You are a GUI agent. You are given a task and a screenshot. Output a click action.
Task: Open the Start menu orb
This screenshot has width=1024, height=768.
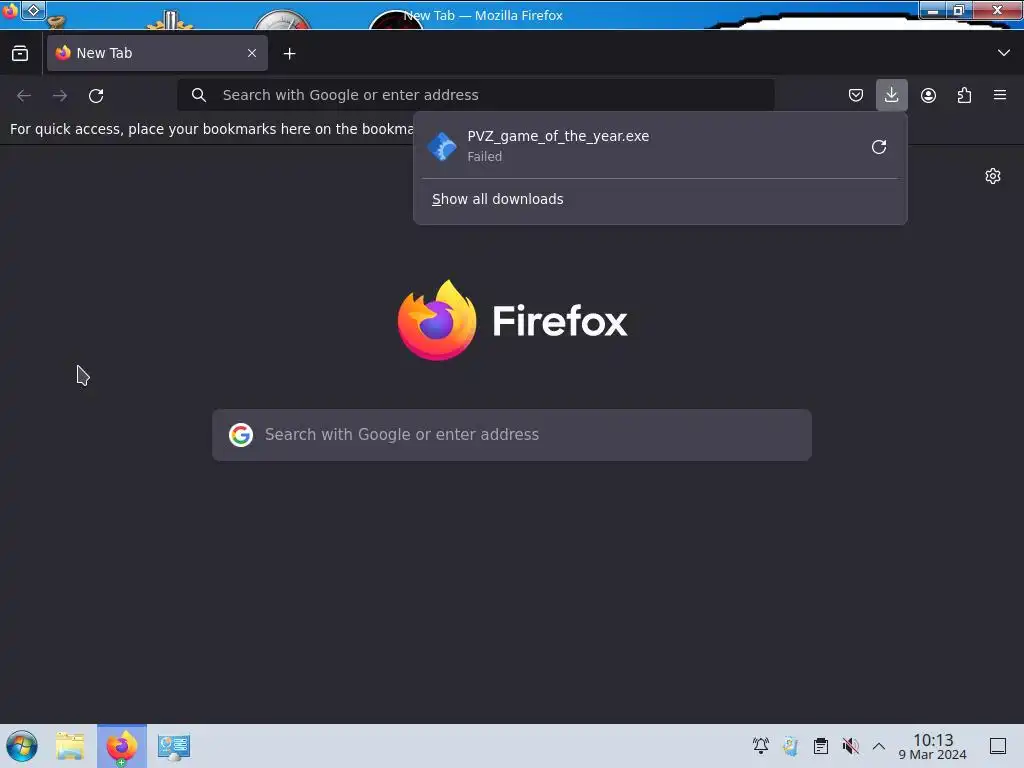click(22, 746)
